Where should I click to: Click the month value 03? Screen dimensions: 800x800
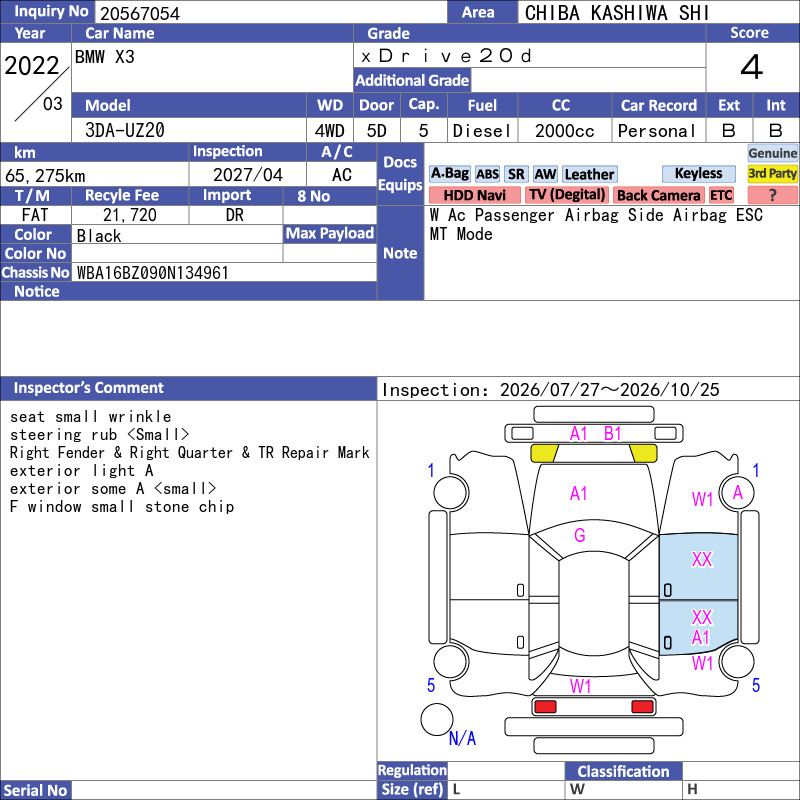pyautogui.click(x=53, y=104)
